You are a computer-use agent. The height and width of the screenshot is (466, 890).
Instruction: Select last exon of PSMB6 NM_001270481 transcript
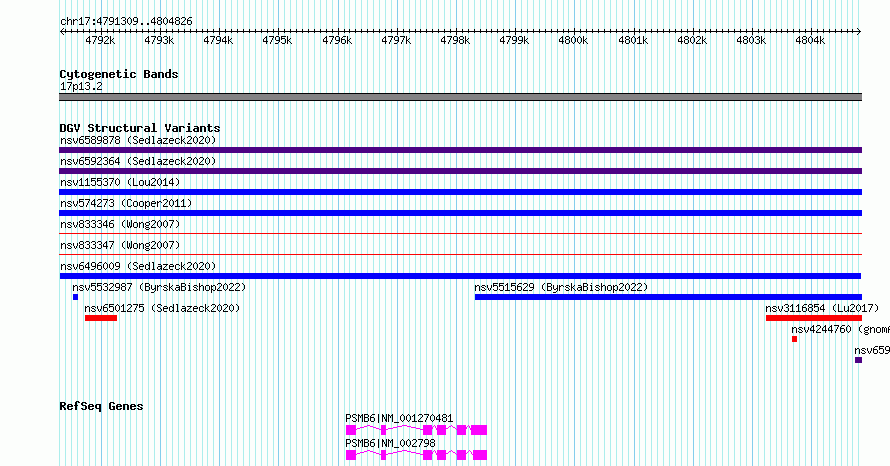(479, 430)
